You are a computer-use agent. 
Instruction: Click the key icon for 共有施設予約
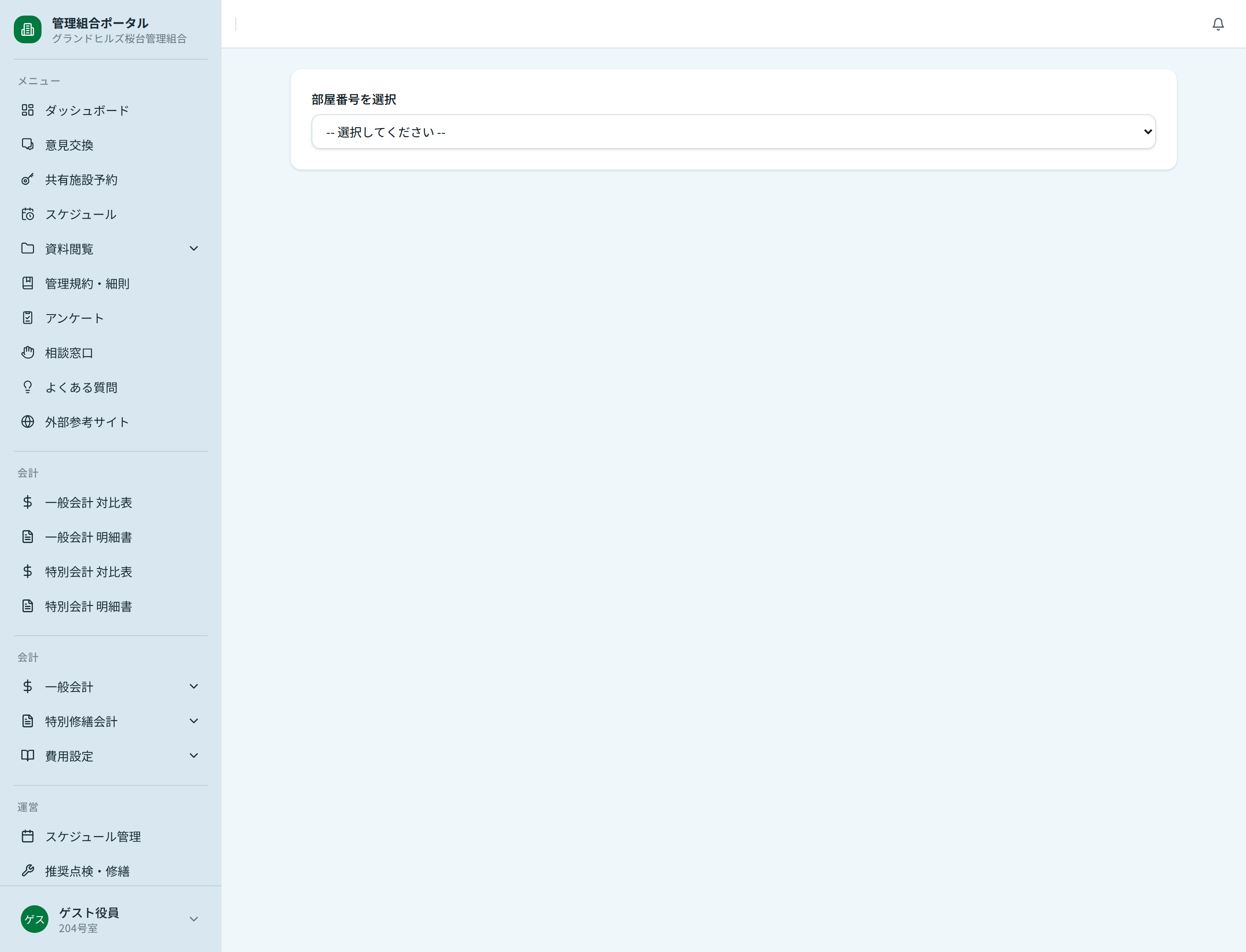click(x=27, y=180)
